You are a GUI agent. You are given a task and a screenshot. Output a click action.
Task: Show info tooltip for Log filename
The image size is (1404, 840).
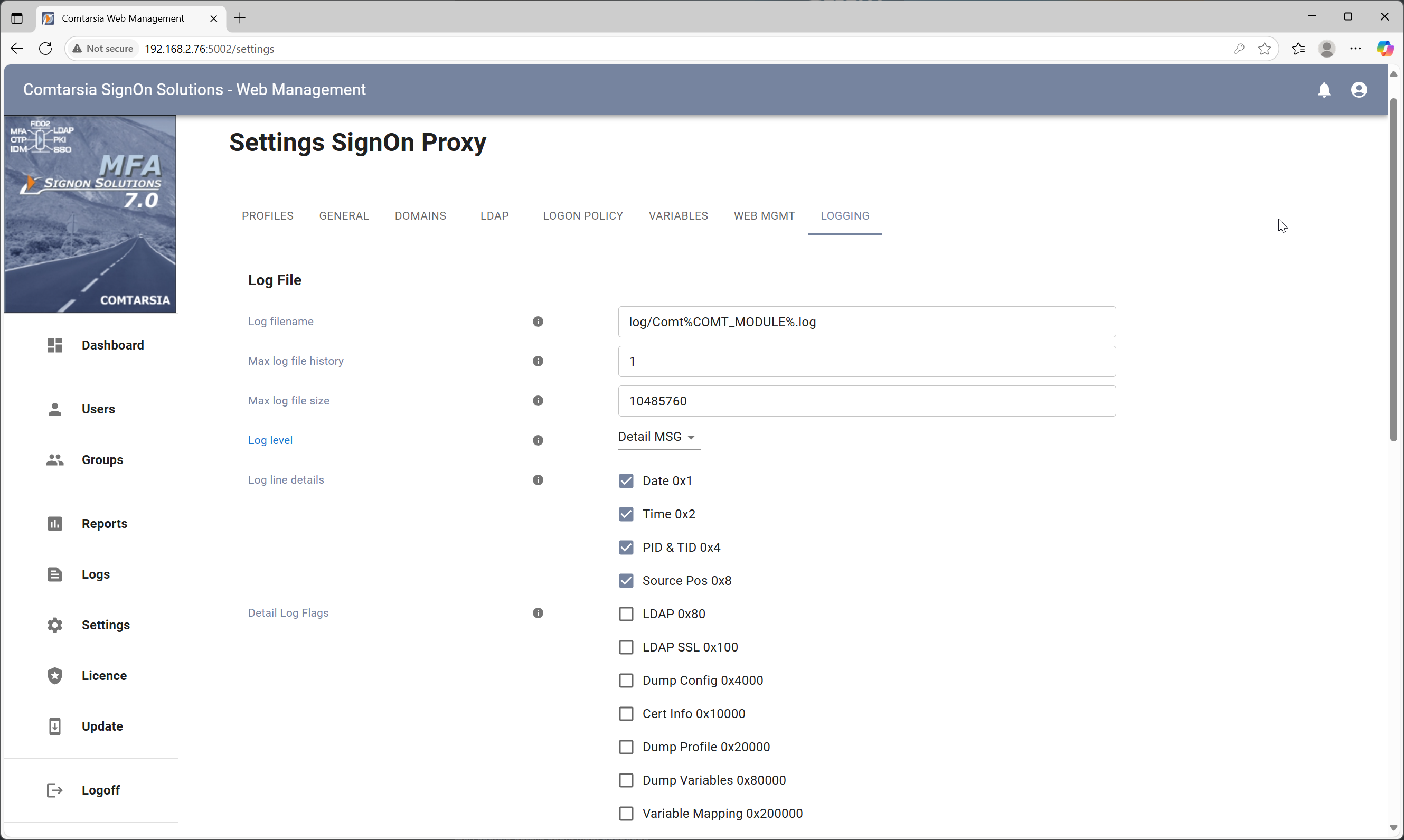coord(538,321)
